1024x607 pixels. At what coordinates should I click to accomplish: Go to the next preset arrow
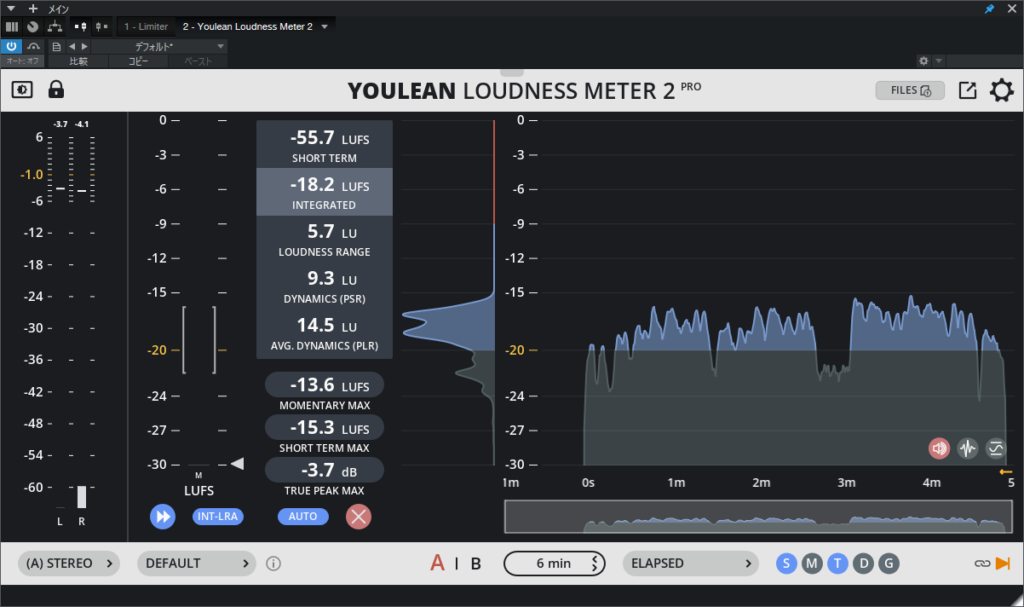tap(84, 46)
